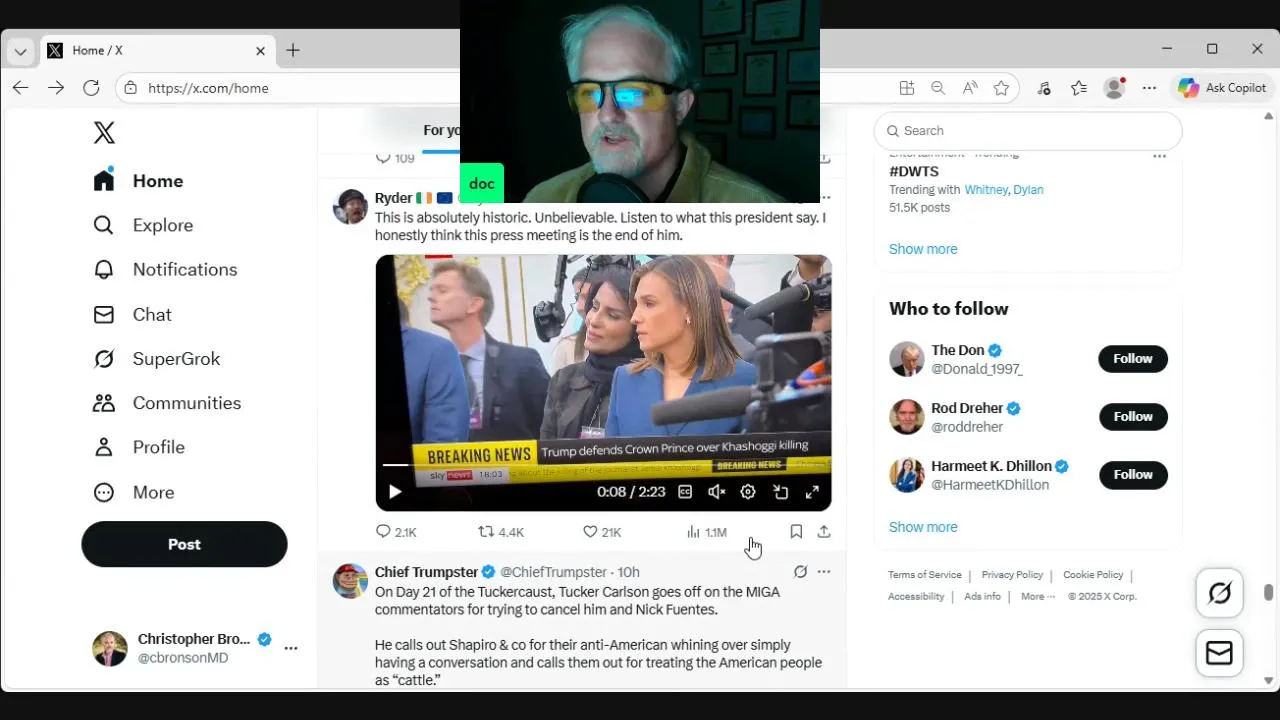
Task: Like Ryder's post with 21K likes
Action: click(x=602, y=532)
